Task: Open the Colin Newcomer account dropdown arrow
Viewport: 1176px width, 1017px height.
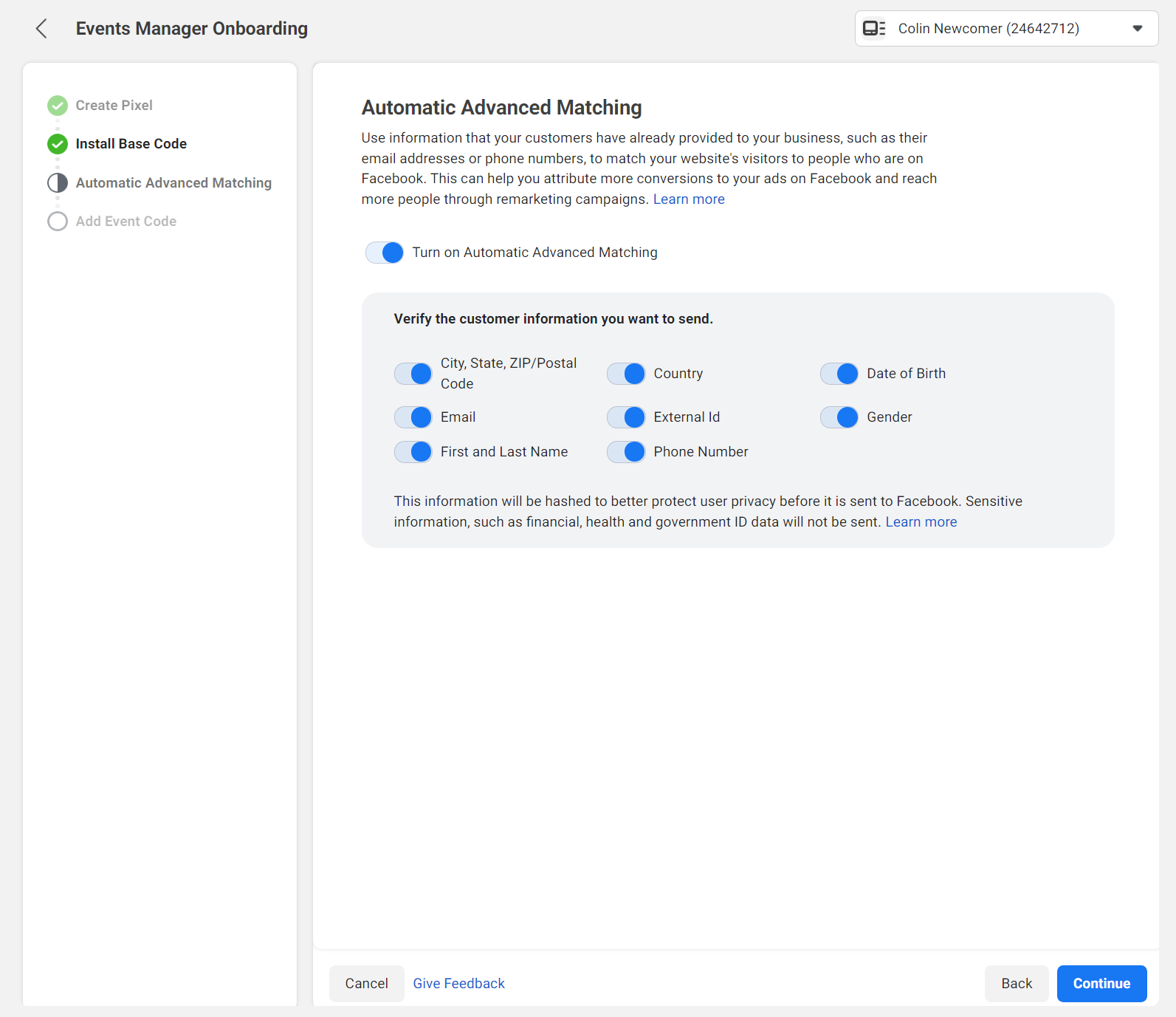Action: [x=1138, y=28]
